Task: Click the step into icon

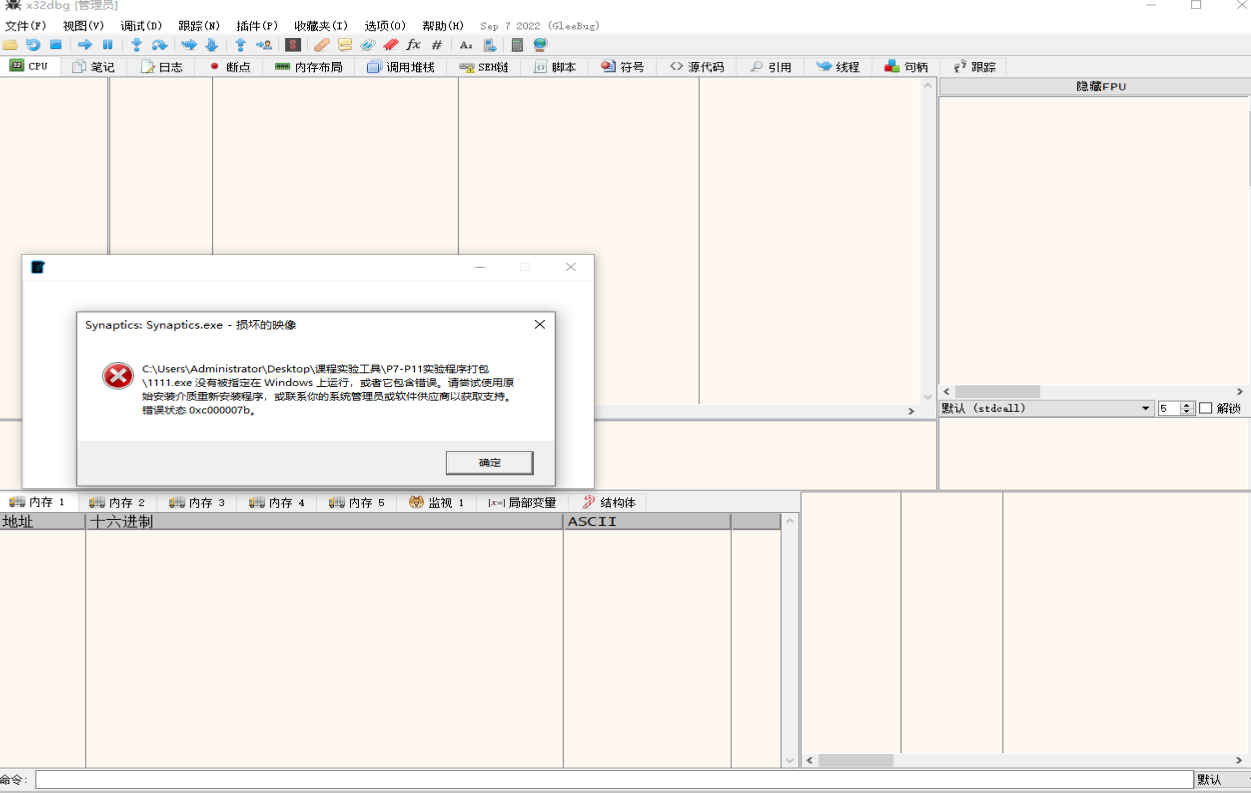Action: pyautogui.click(x=136, y=45)
